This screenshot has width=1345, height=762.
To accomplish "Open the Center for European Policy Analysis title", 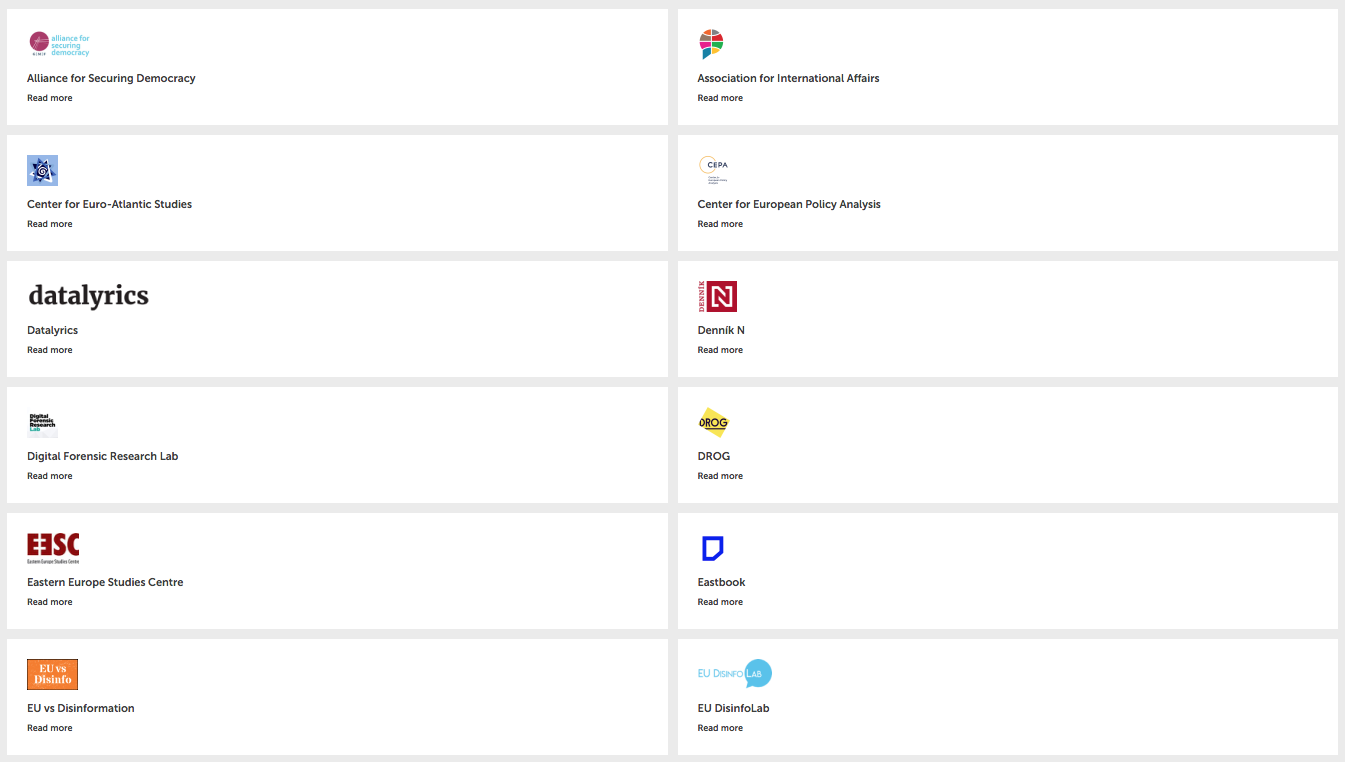I will (x=789, y=204).
